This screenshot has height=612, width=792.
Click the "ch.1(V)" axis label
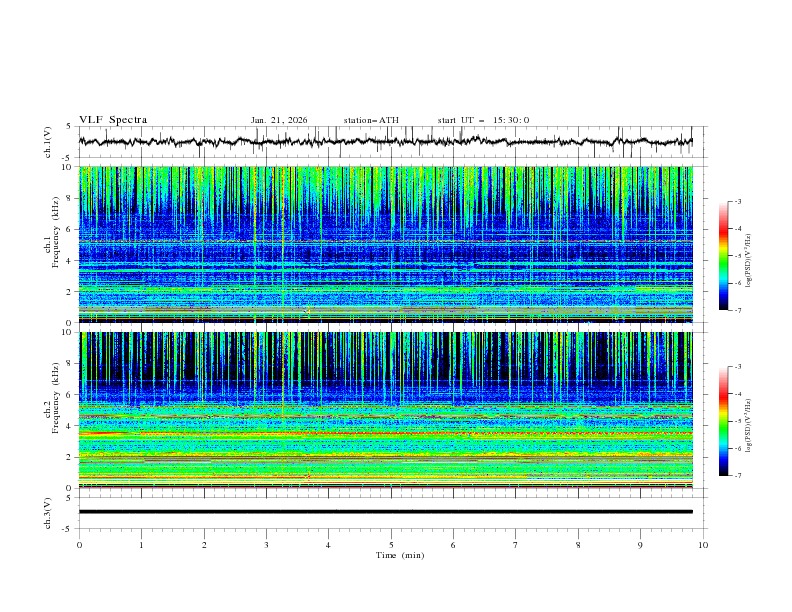pos(48,142)
